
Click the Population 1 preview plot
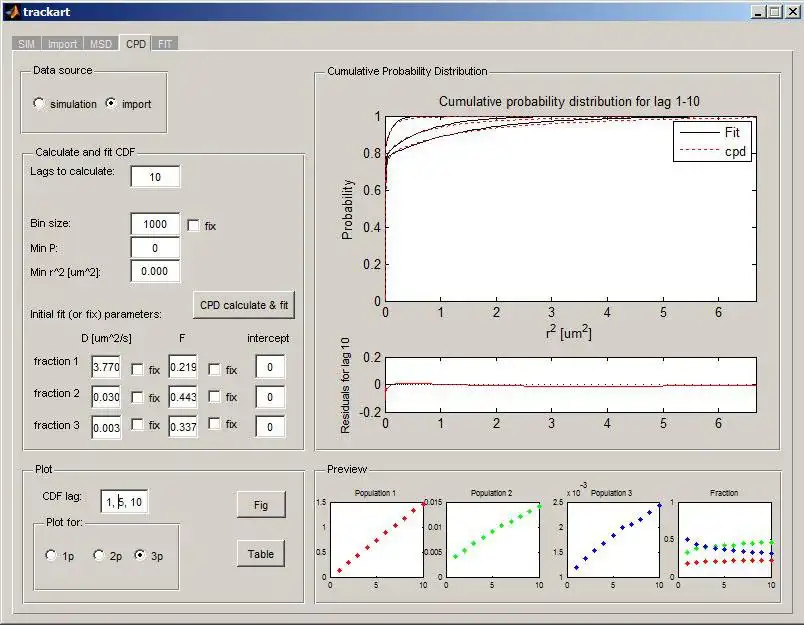(x=377, y=540)
